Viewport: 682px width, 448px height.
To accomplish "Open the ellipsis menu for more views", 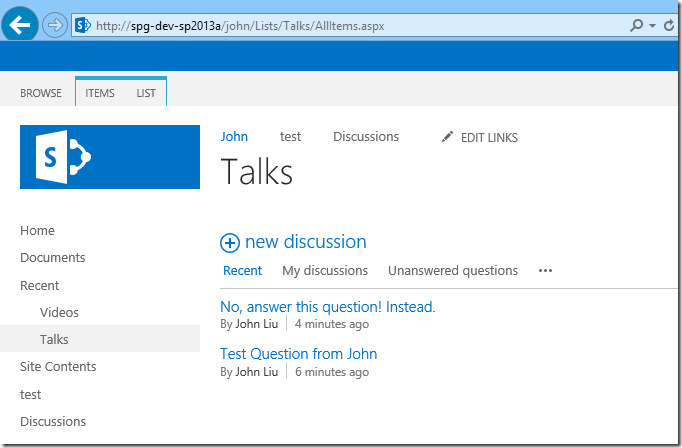I will tap(545, 270).
